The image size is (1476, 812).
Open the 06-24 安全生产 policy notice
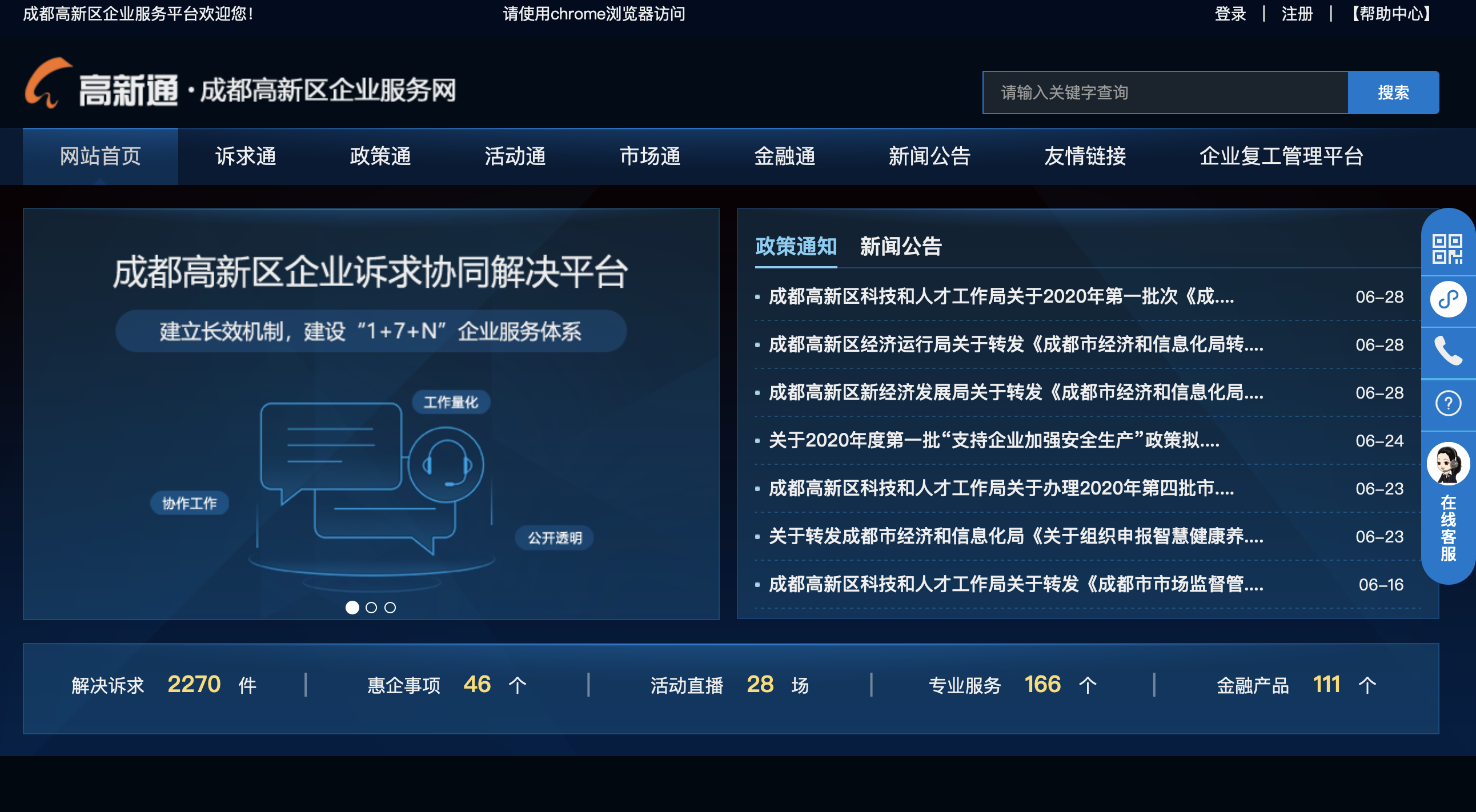[x=993, y=440]
